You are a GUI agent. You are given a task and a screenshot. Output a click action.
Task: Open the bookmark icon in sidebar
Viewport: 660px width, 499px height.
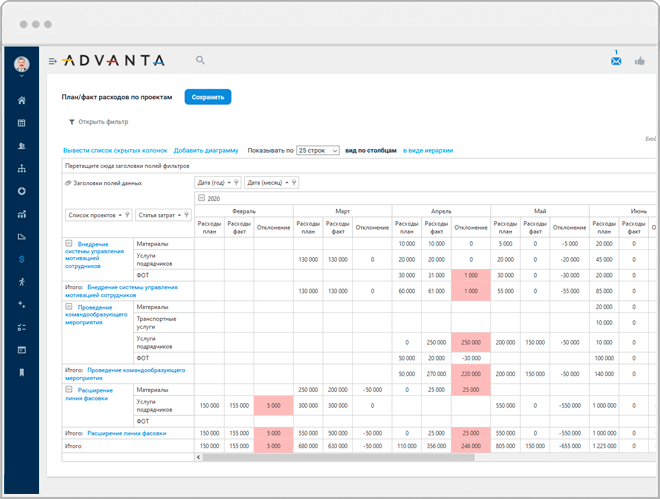click(21, 373)
